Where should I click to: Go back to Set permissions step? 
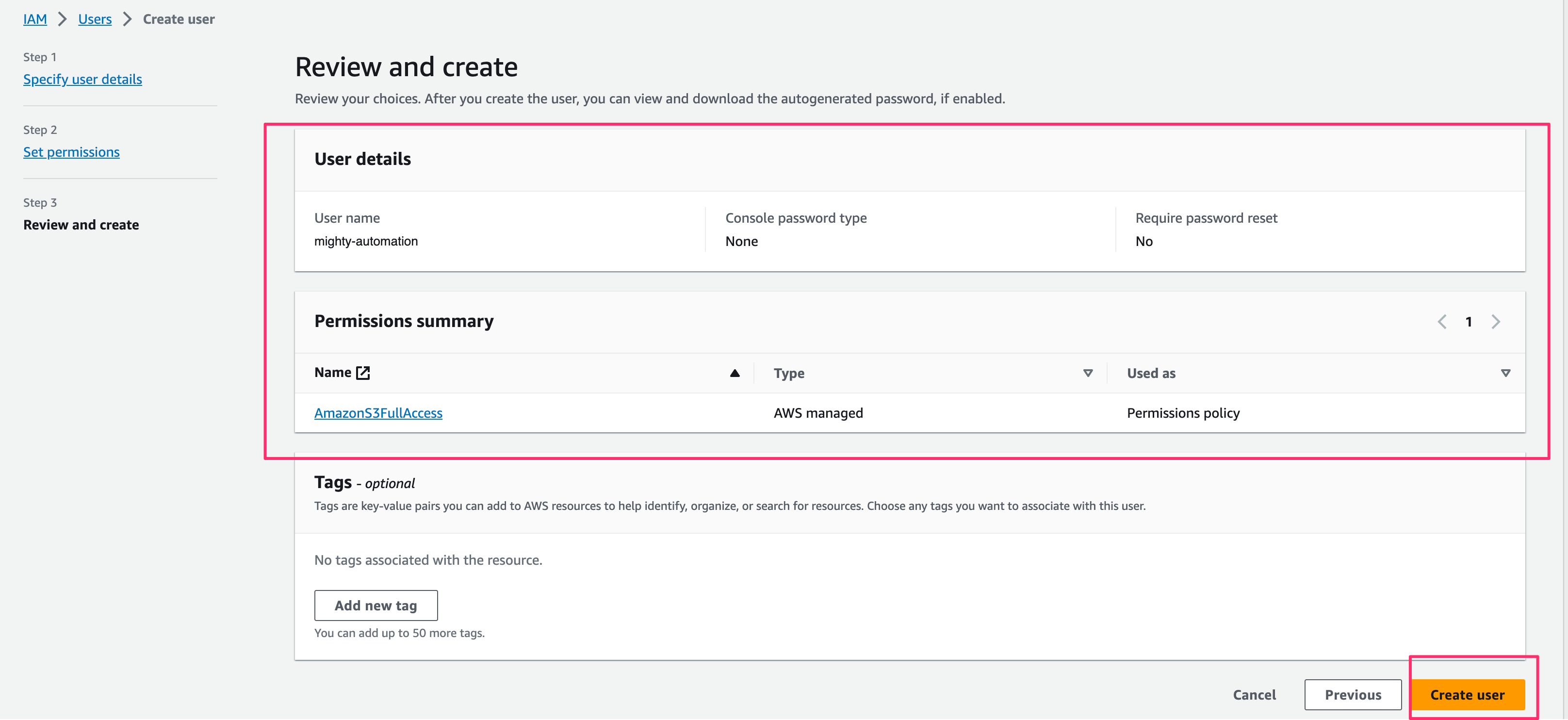tap(71, 151)
